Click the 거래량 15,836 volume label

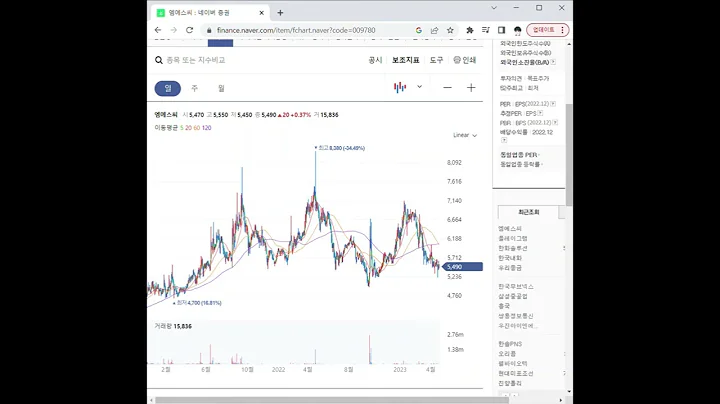(x=173, y=326)
